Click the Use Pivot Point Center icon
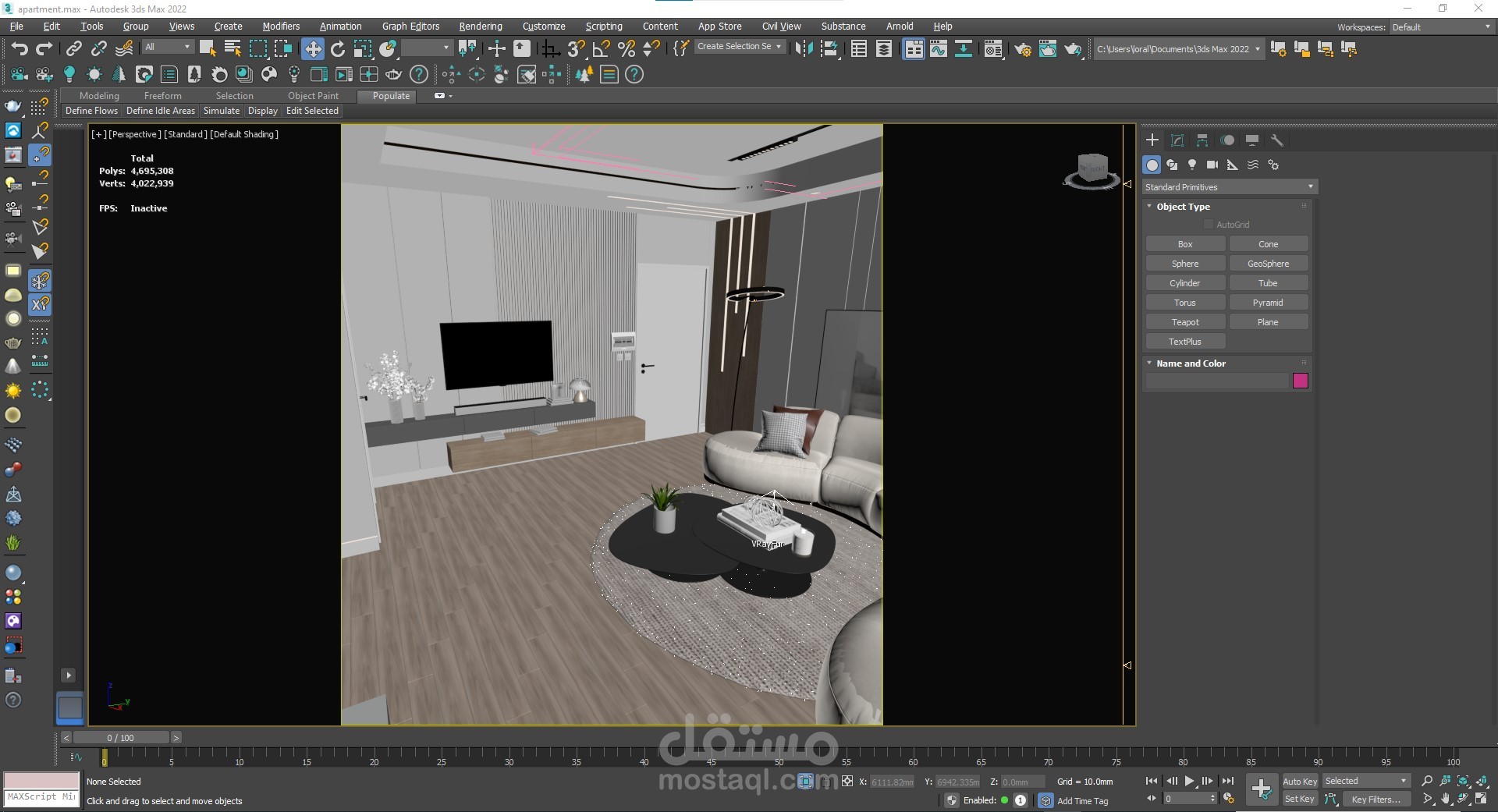This screenshot has height=812, width=1498. [x=467, y=49]
